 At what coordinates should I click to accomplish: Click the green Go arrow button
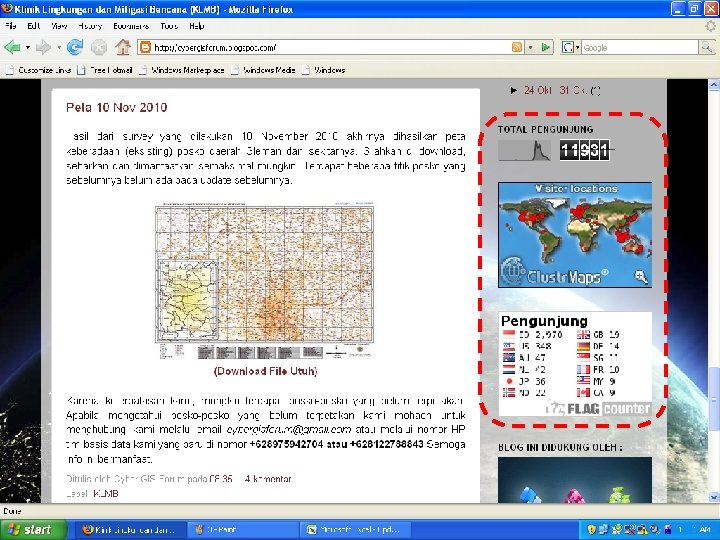[x=545, y=47]
